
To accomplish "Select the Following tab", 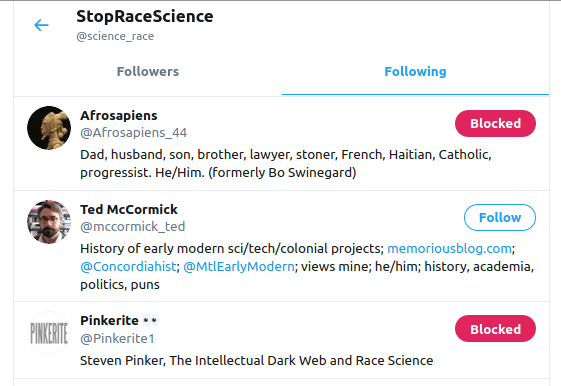I will 415,72.
